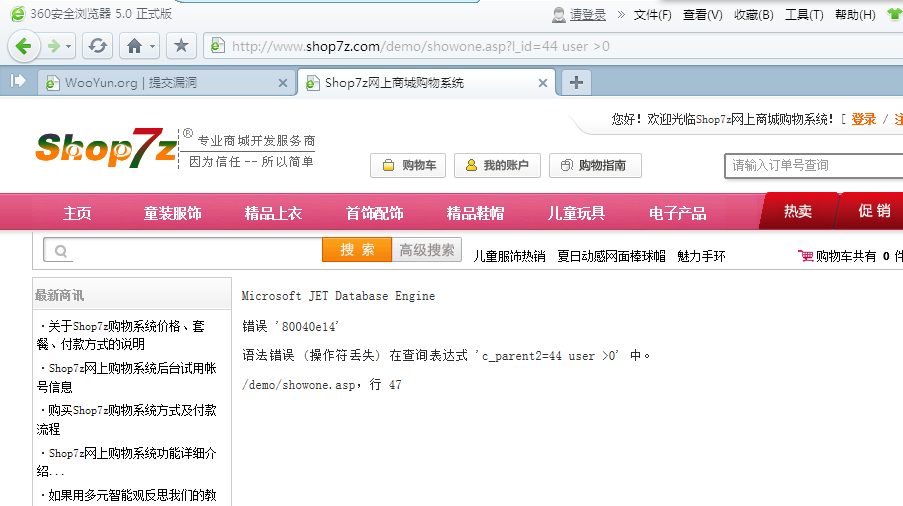903x506 pixels.
Task: Click the 登录 link in welcome bar
Action: 863,119
